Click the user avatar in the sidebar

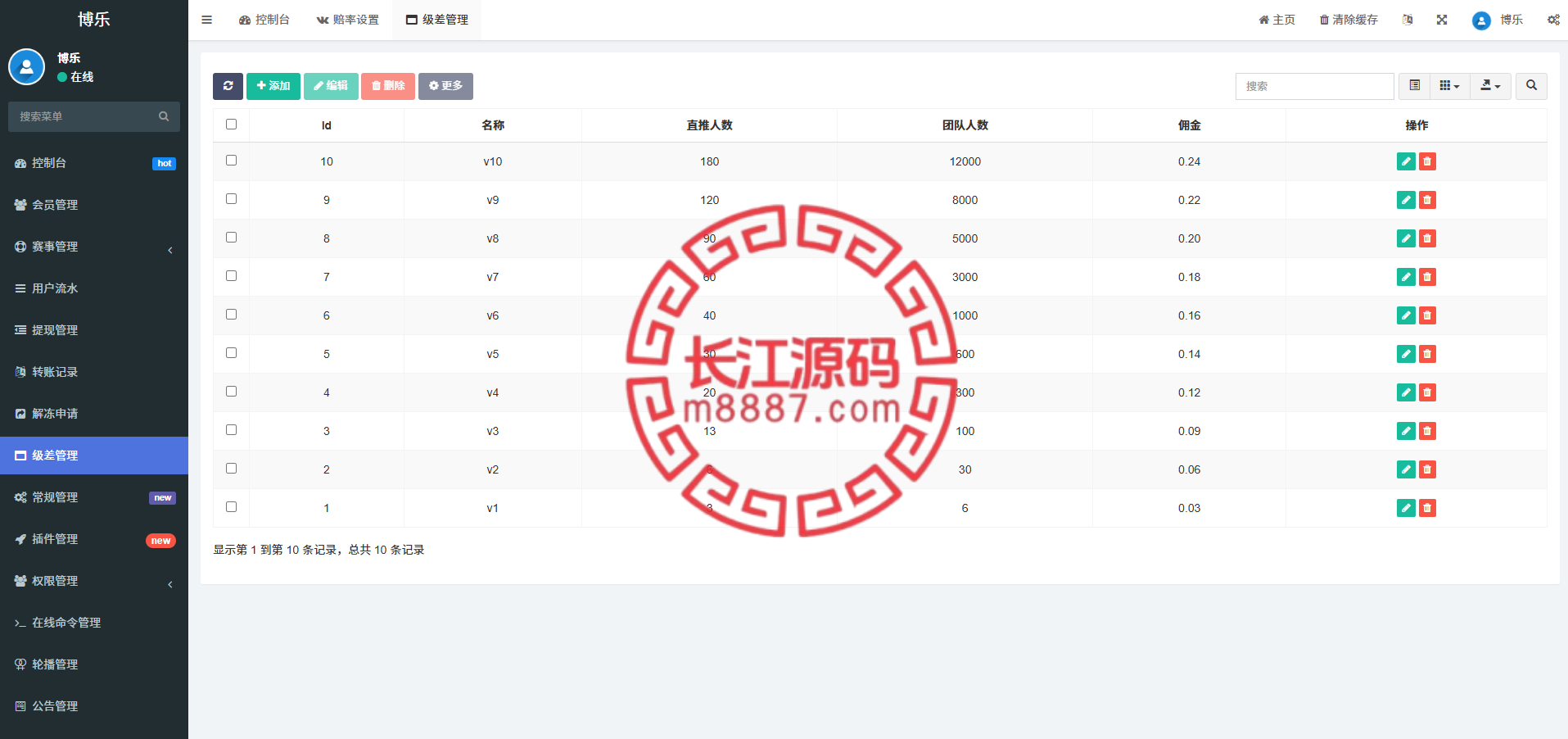26,67
